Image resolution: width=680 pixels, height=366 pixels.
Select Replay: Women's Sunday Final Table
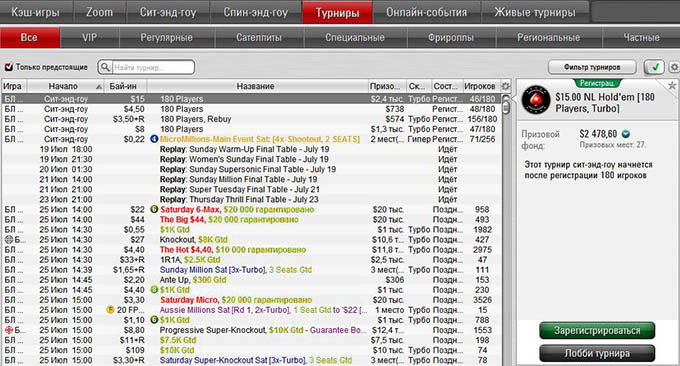click(252, 159)
